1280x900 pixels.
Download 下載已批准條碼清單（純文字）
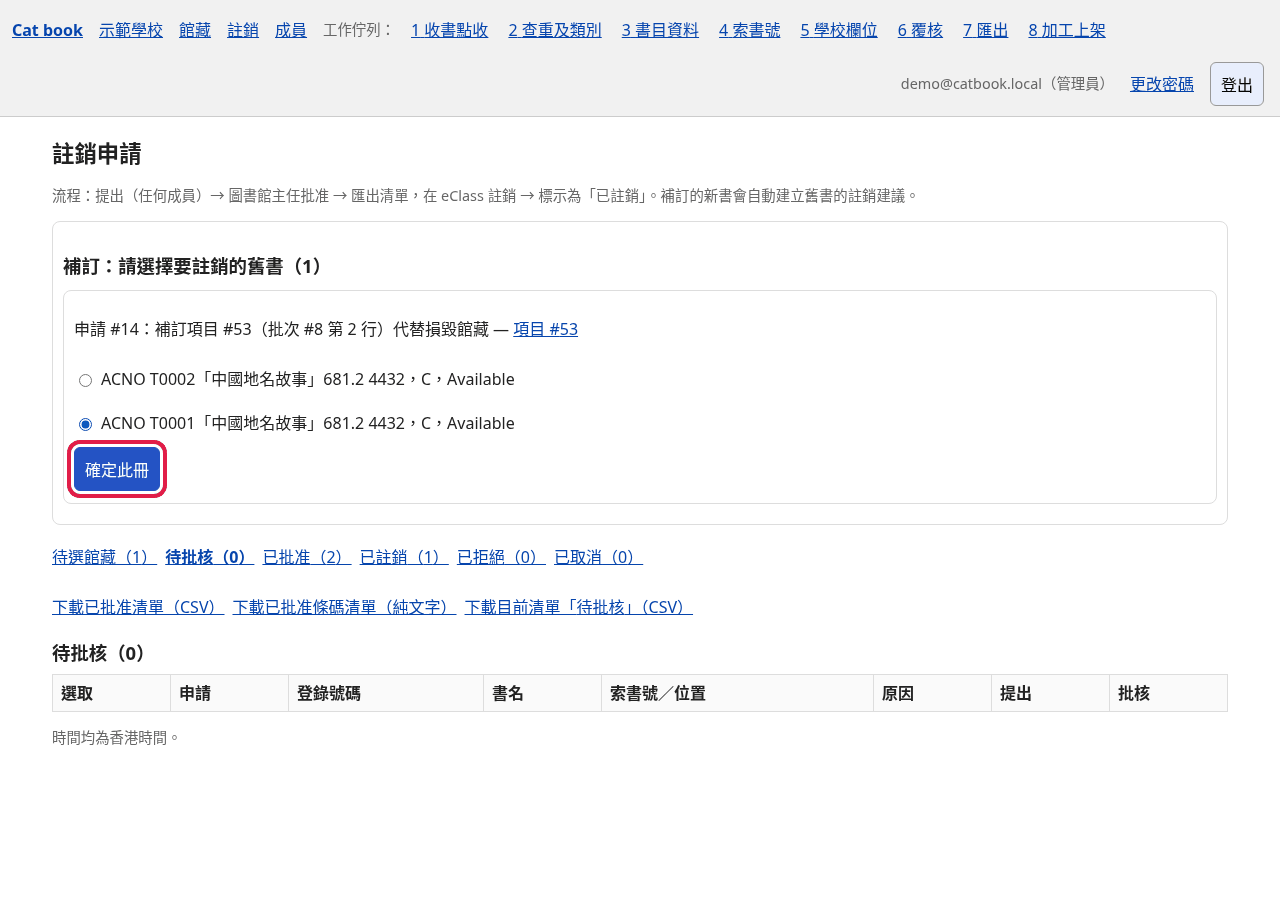344,607
